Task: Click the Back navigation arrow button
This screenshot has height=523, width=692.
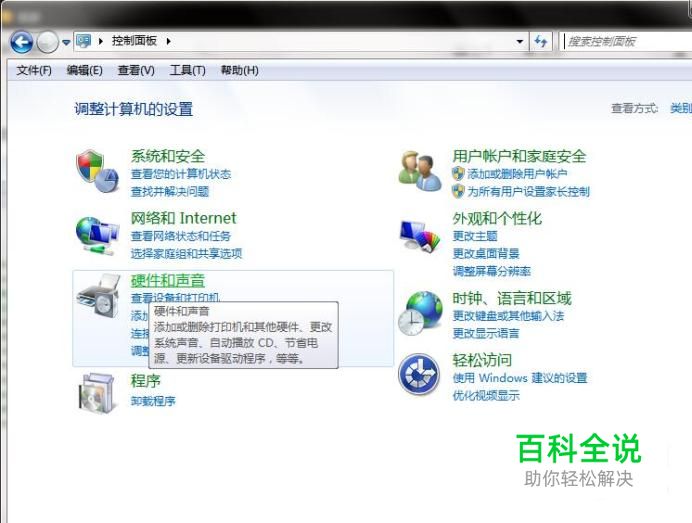Action: (x=22, y=42)
